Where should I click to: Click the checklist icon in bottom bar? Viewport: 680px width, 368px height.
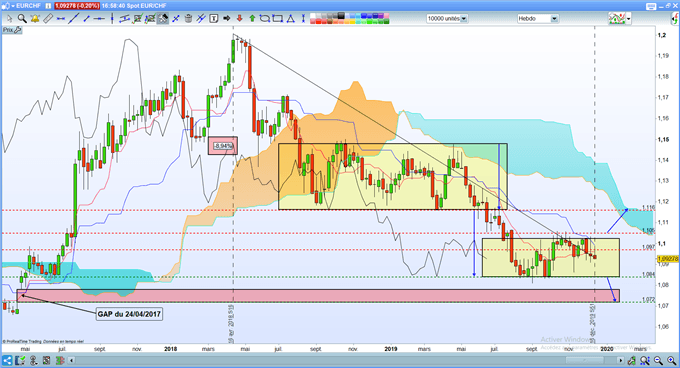click(20, 360)
